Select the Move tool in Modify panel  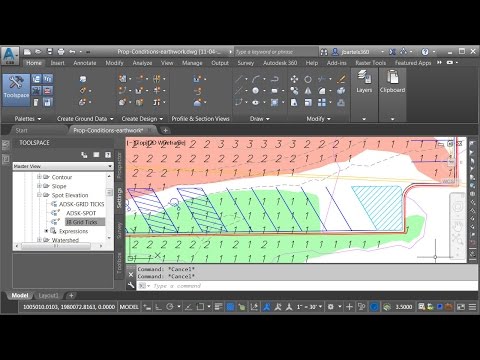click(294, 79)
